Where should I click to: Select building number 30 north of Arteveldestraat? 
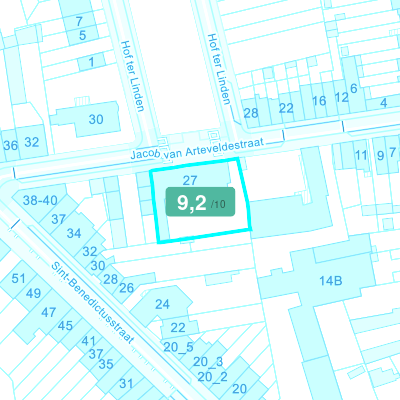click(x=96, y=119)
